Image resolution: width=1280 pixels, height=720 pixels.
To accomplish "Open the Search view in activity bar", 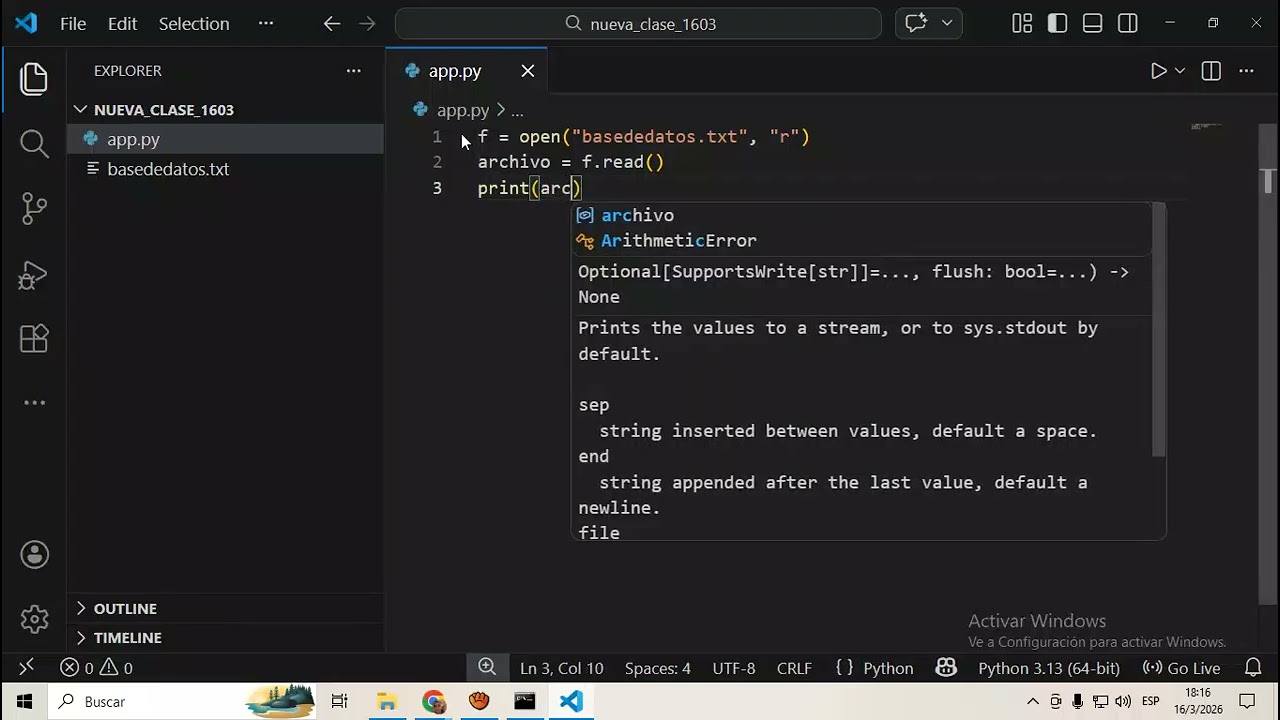I will [x=34, y=143].
